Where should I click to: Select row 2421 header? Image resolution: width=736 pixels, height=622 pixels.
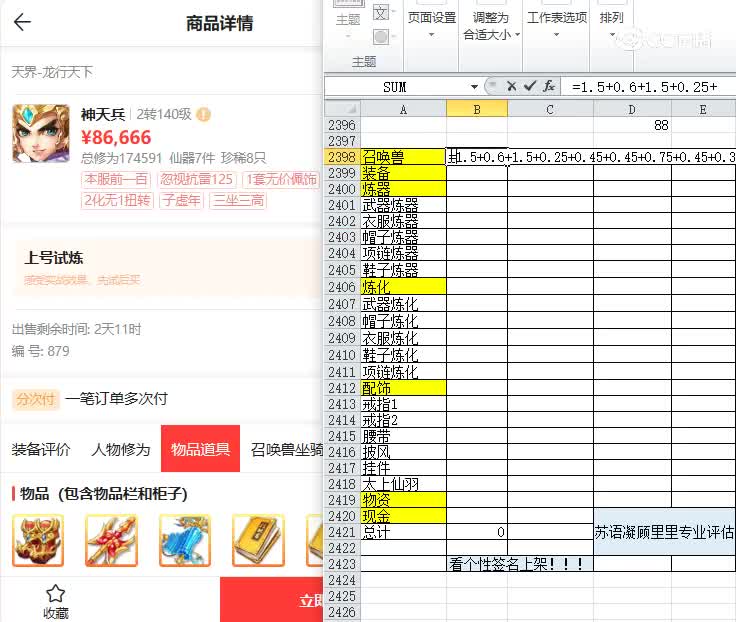(342, 532)
